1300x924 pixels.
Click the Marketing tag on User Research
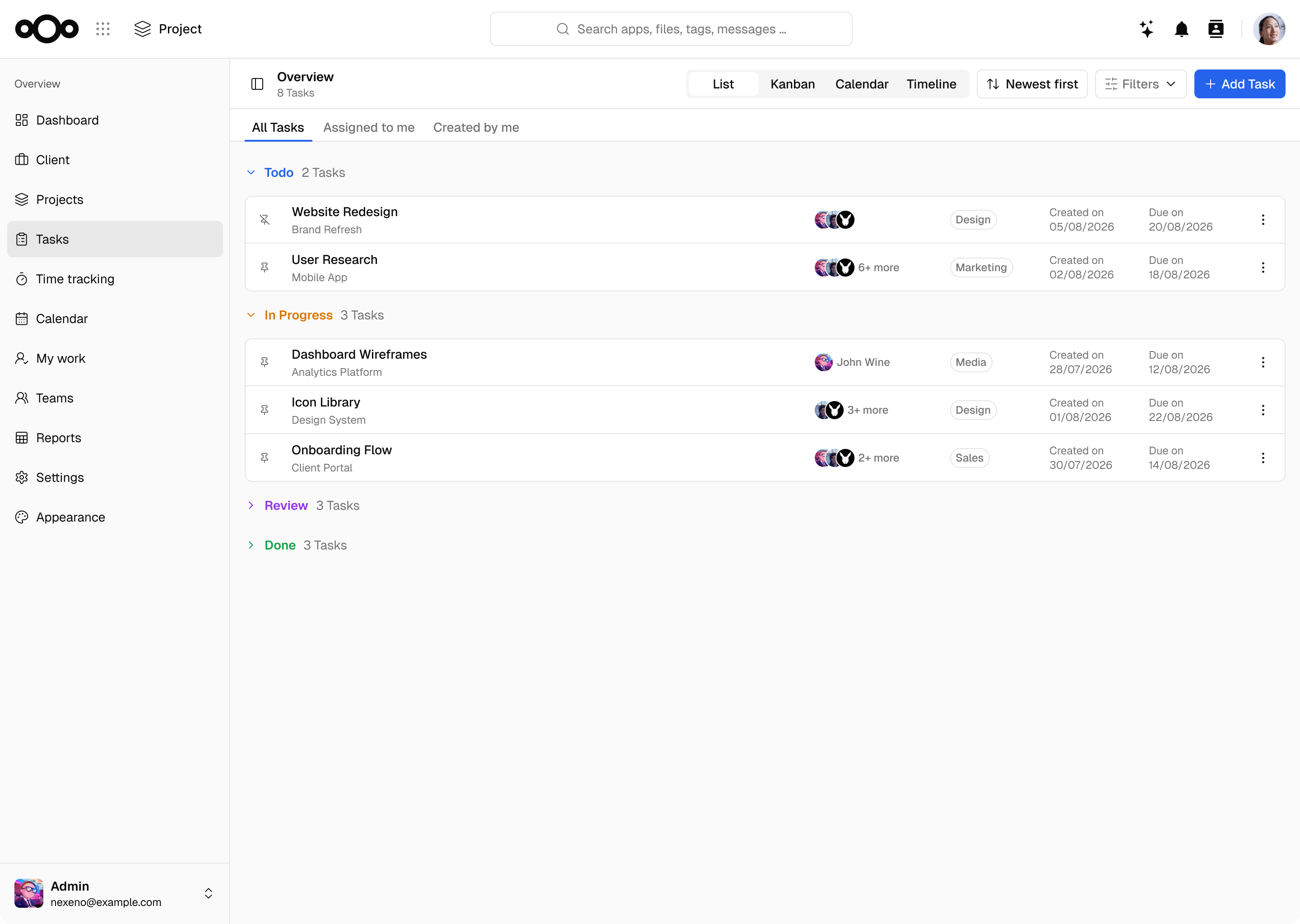pyautogui.click(x=981, y=268)
